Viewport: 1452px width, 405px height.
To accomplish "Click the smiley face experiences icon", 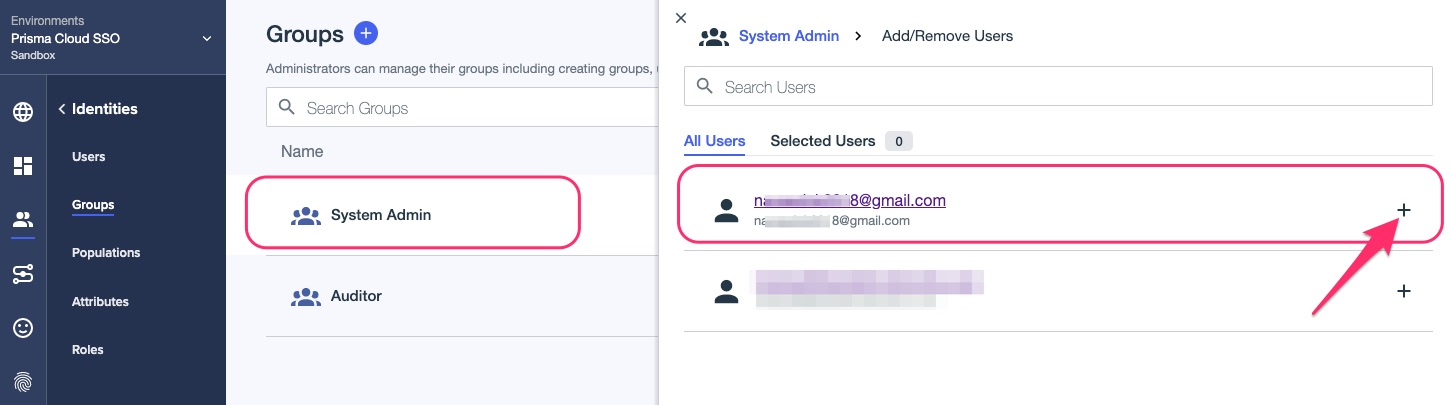I will coord(22,328).
